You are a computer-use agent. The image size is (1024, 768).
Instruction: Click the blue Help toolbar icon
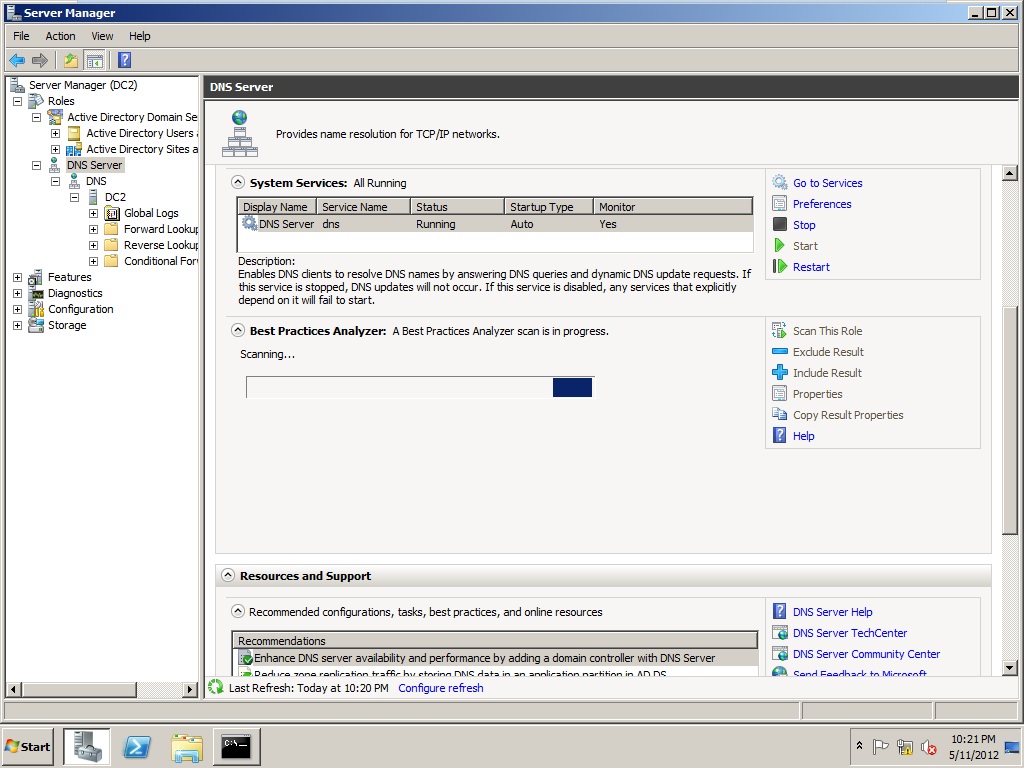pos(124,61)
